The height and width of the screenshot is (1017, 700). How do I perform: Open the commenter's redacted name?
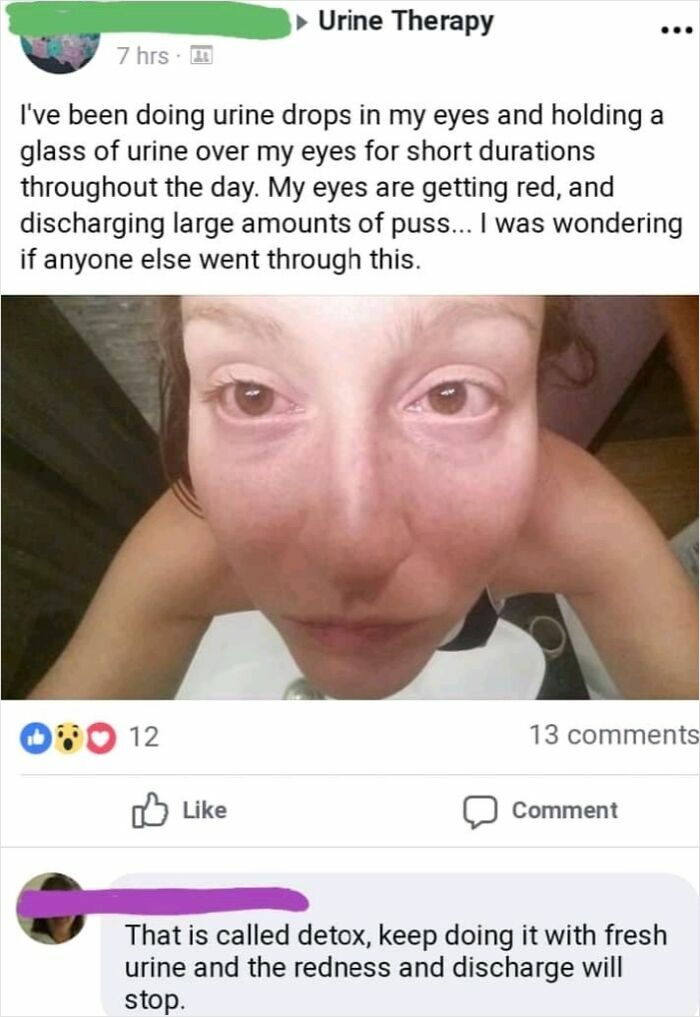pos(162,902)
